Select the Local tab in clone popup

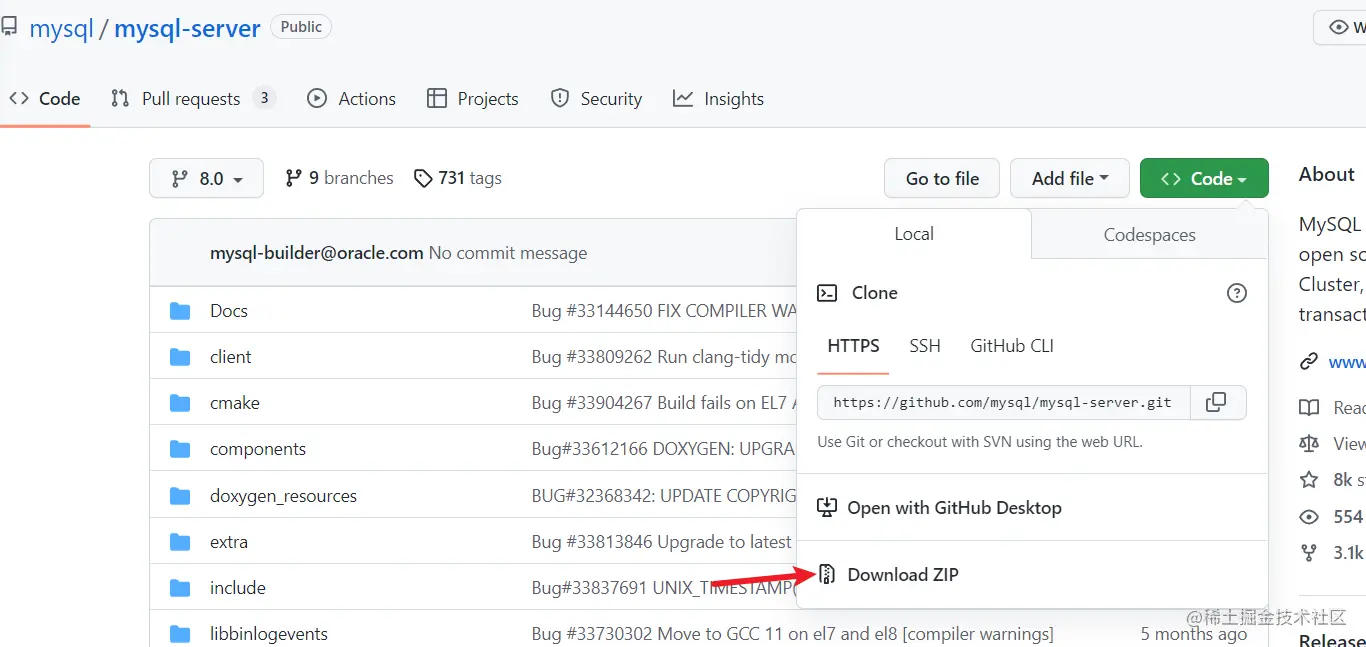(914, 234)
